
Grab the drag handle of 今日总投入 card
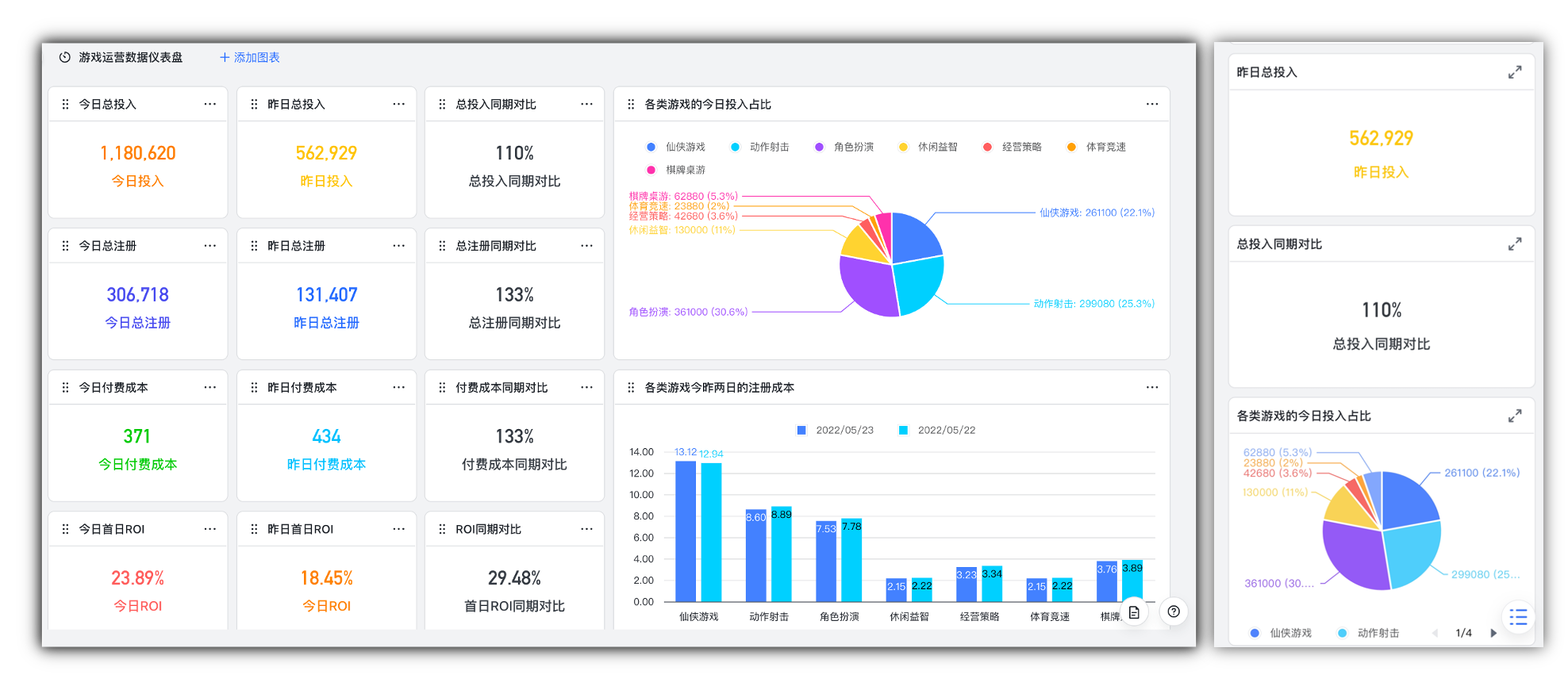(x=65, y=104)
